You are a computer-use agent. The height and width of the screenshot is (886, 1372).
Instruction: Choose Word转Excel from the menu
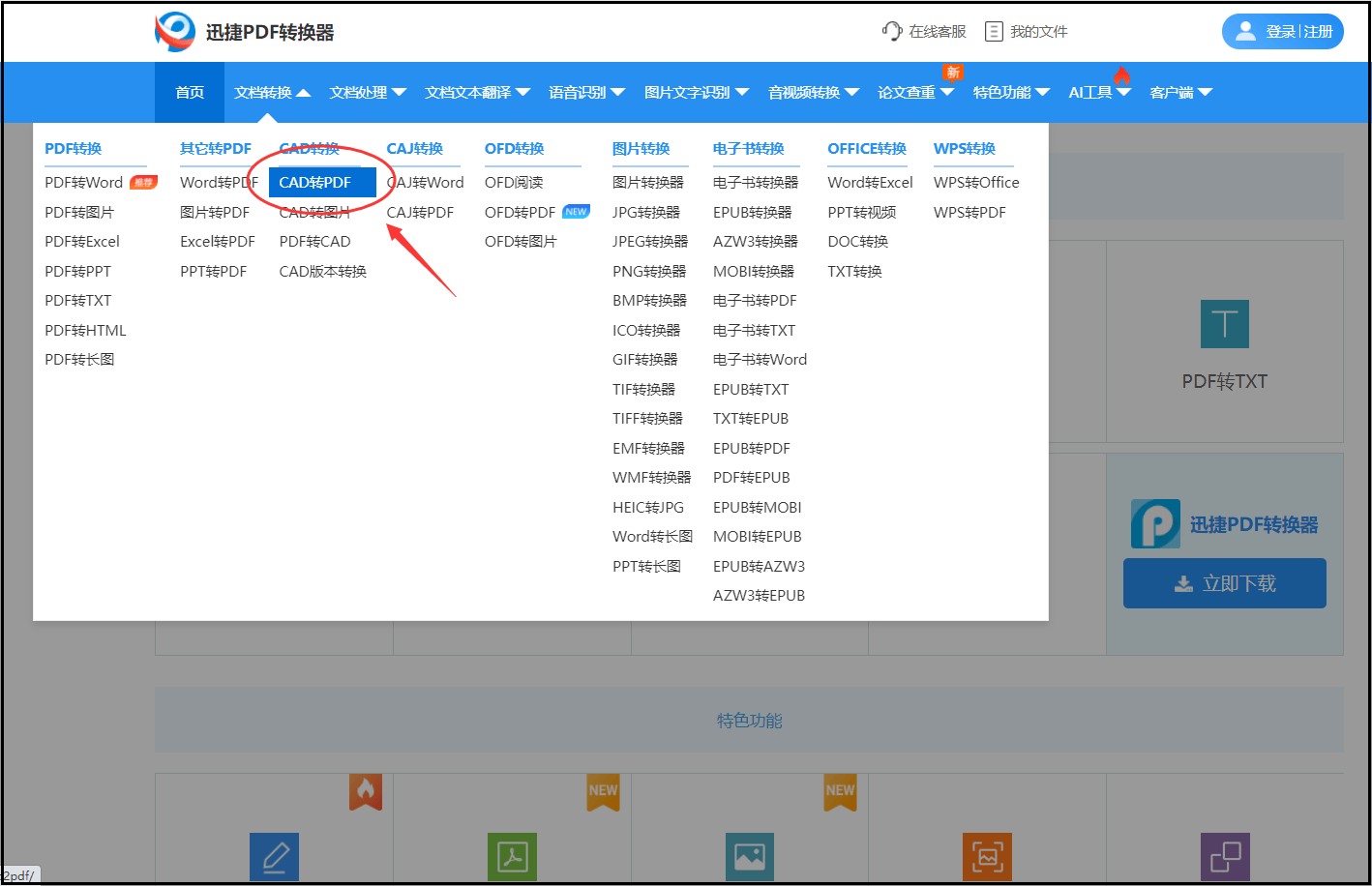click(x=871, y=182)
